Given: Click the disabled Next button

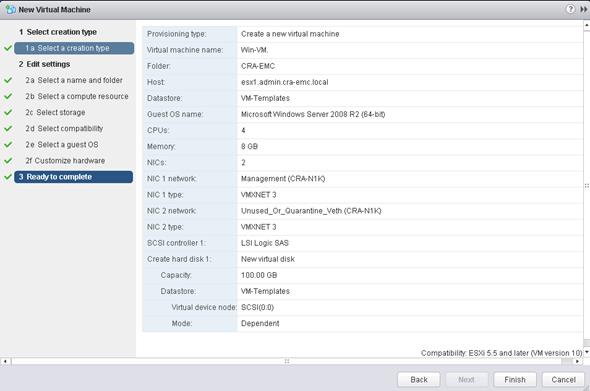Looking at the screenshot, I should 467,380.
